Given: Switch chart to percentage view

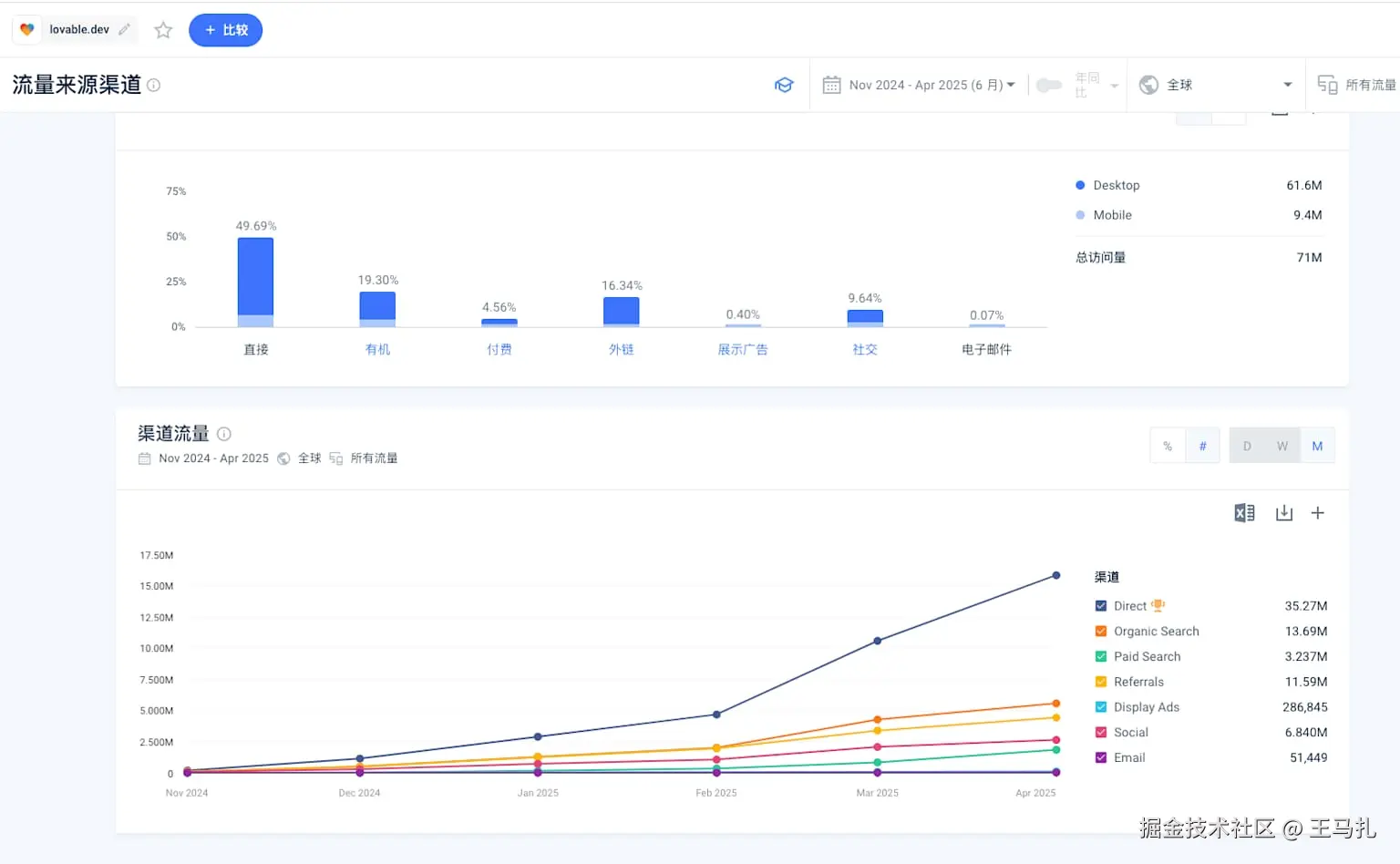Looking at the screenshot, I should pyautogui.click(x=1168, y=446).
